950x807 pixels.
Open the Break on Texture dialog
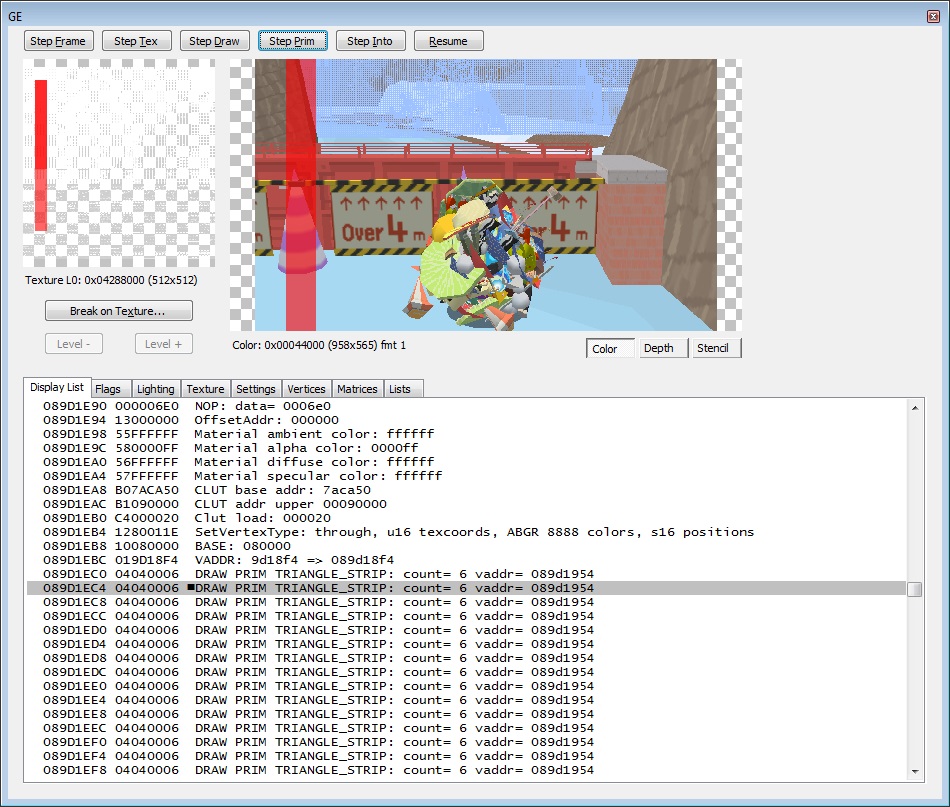pyautogui.click(x=118, y=311)
